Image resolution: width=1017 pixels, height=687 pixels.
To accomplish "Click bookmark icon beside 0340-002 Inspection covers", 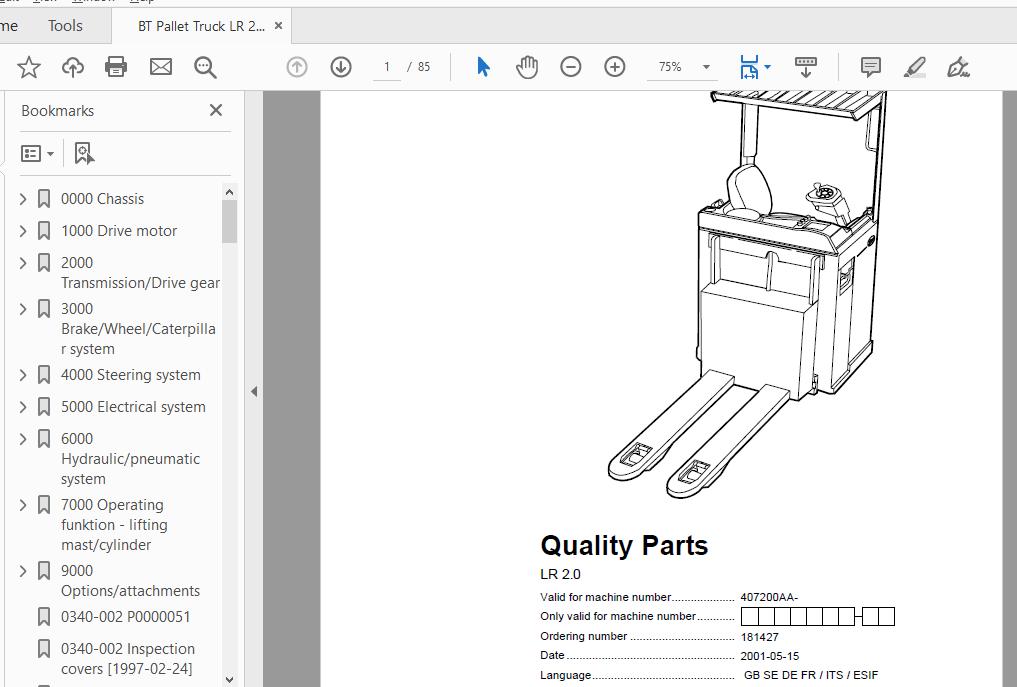I will pyautogui.click(x=44, y=649).
